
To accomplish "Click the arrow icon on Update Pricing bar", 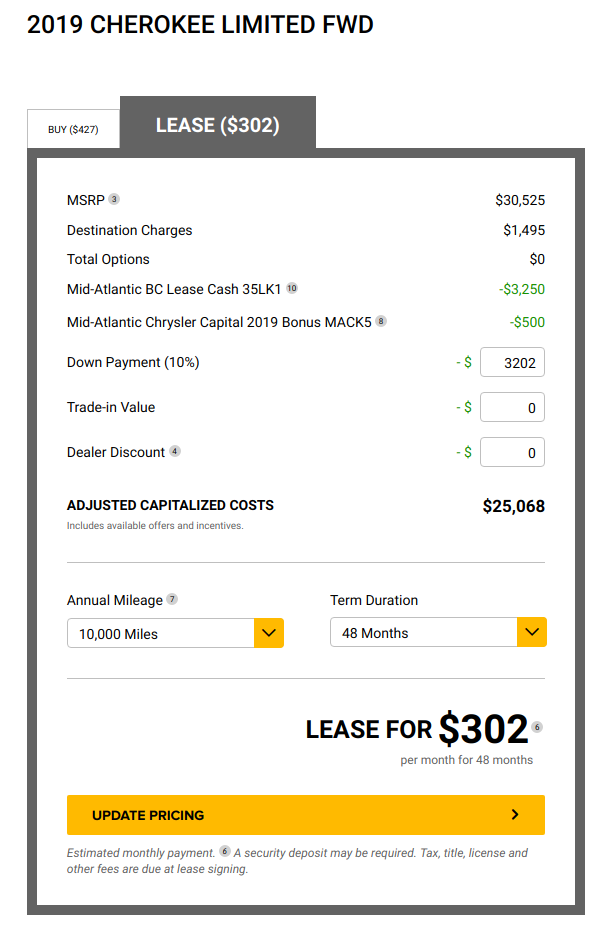I will [515, 814].
